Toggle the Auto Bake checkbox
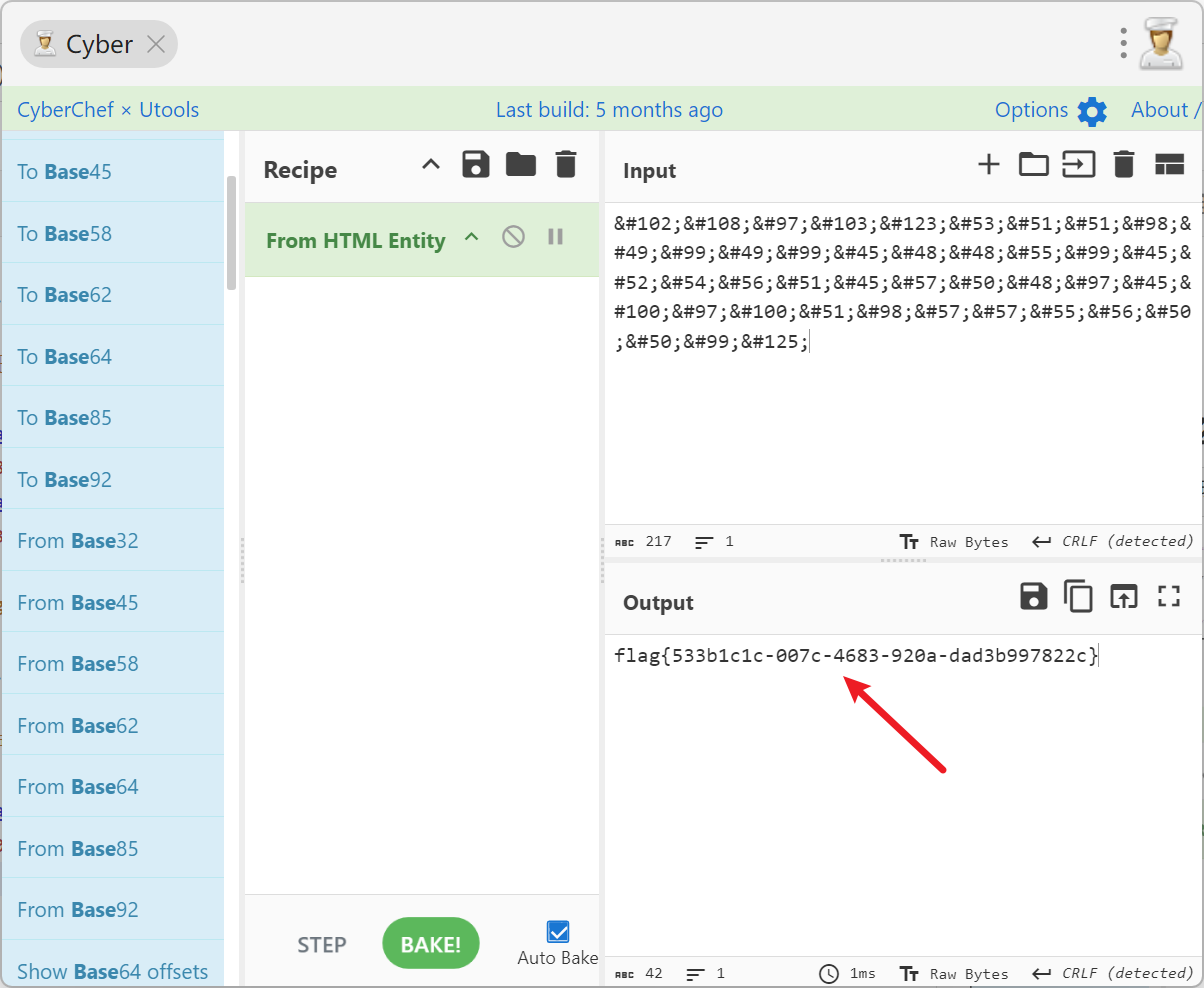Viewport: 1204px width, 988px height. (x=558, y=932)
